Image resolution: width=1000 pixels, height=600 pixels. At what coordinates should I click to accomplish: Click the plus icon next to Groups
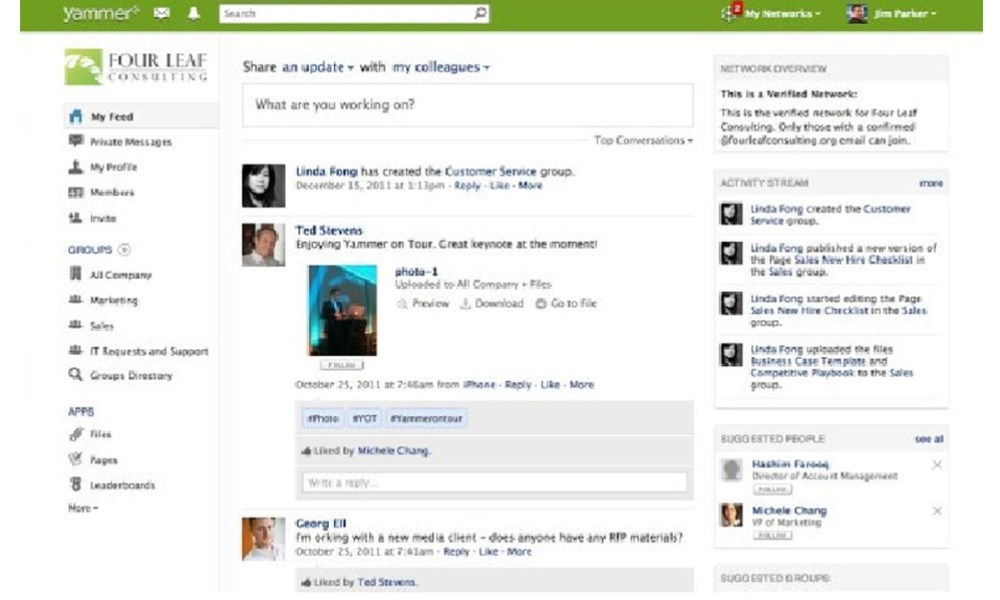click(124, 249)
